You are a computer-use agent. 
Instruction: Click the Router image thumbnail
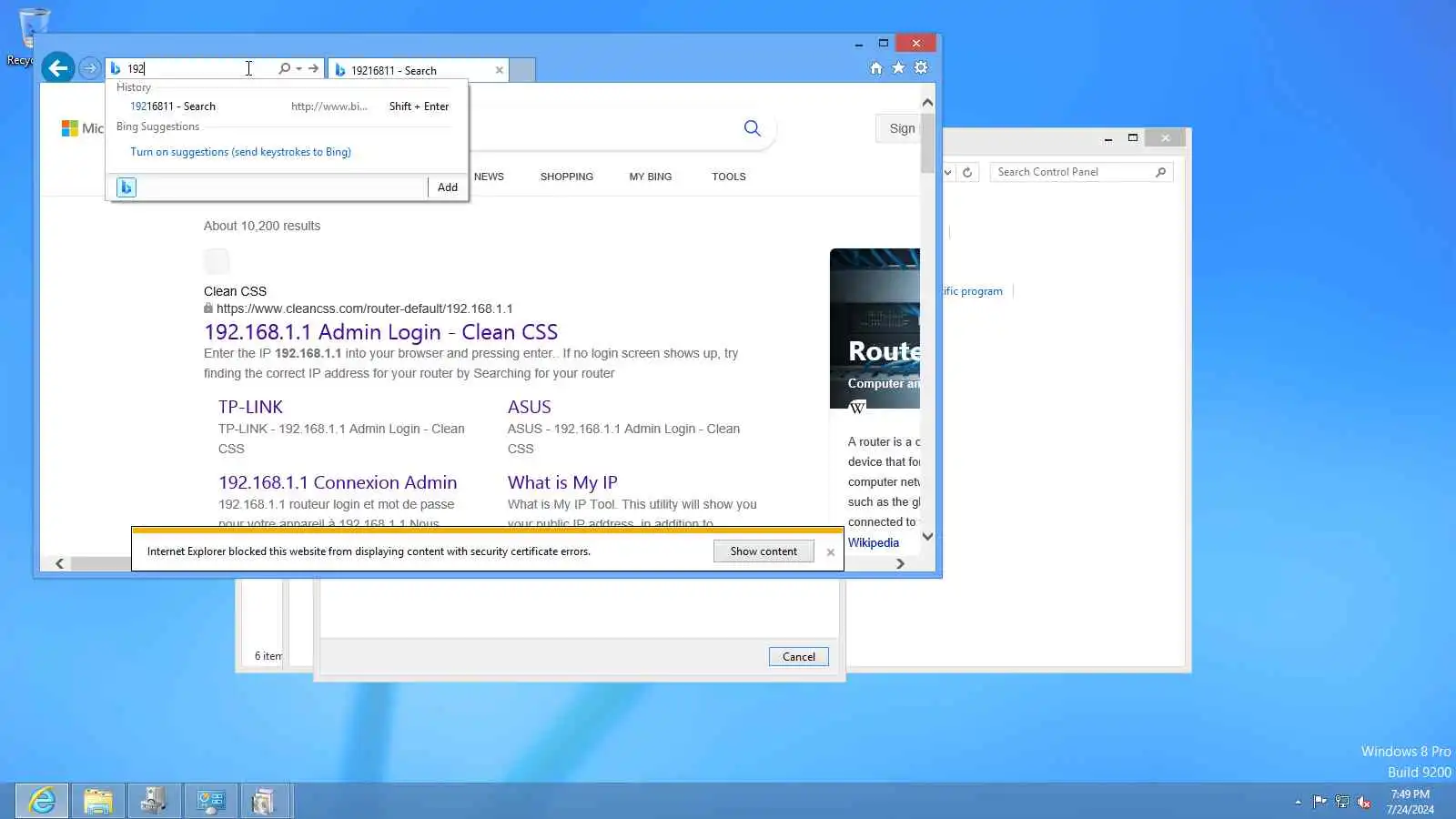coord(875,329)
